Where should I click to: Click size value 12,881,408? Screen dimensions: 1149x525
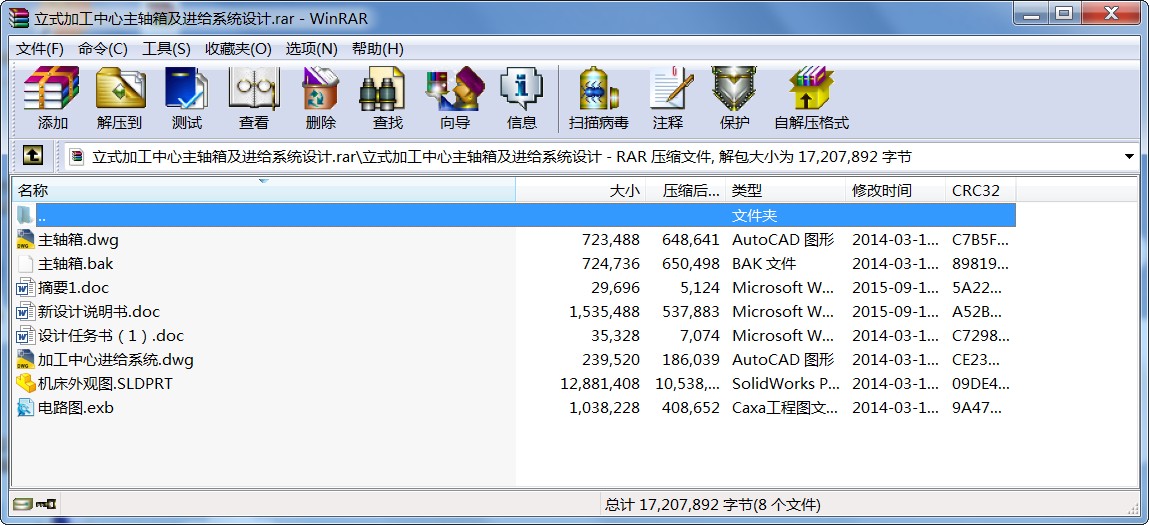point(599,383)
